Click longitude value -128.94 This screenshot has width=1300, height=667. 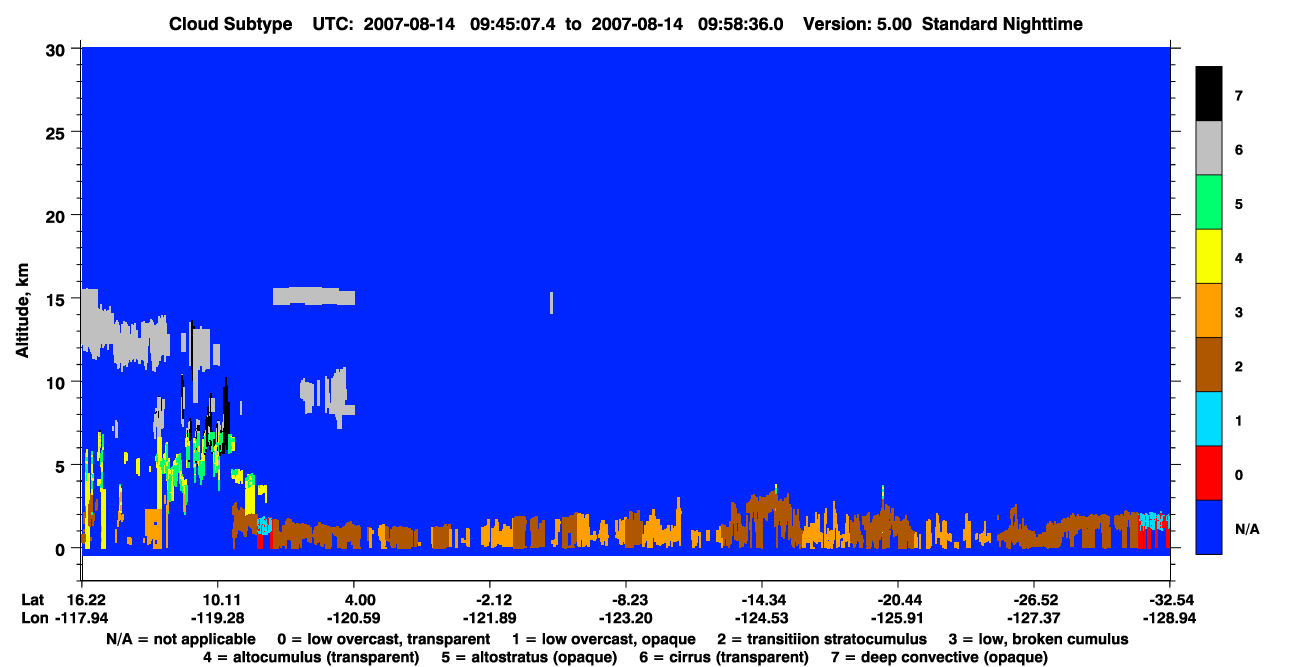[1170, 618]
